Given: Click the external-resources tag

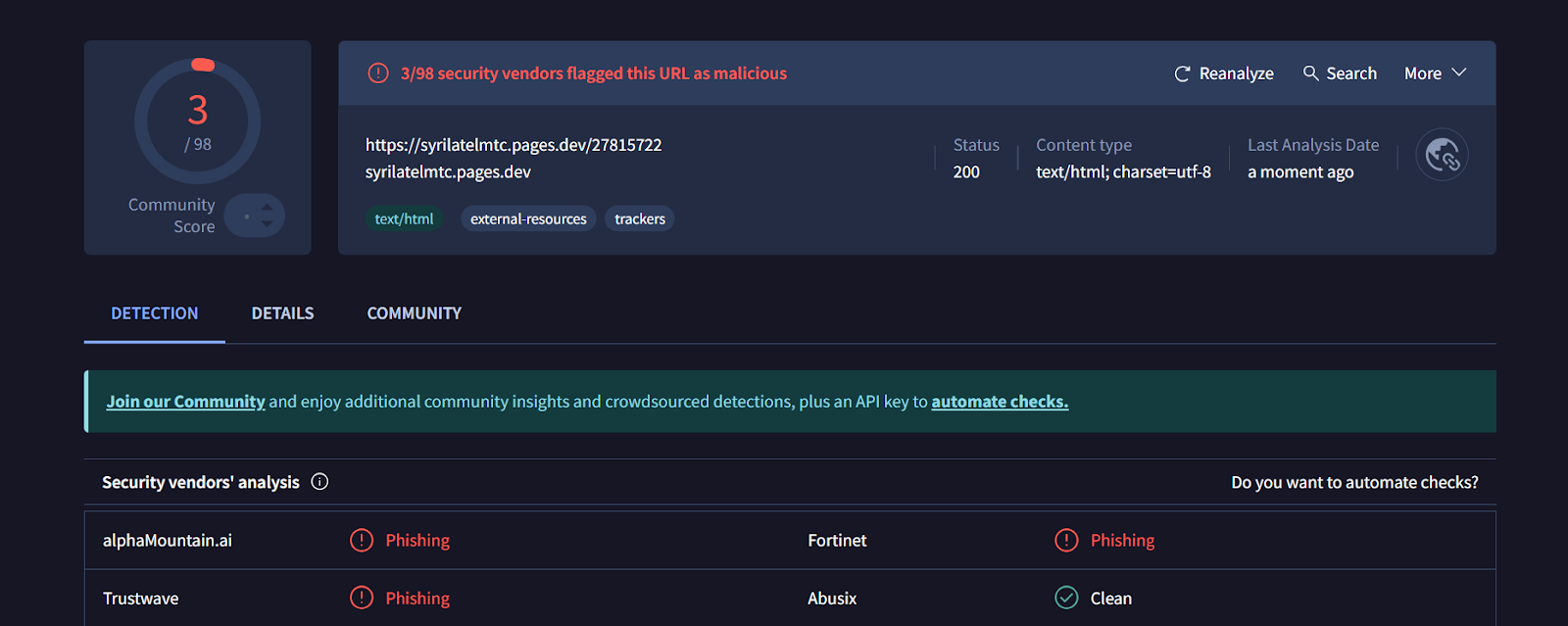Looking at the screenshot, I should pyautogui.click(x=528, y=219).
